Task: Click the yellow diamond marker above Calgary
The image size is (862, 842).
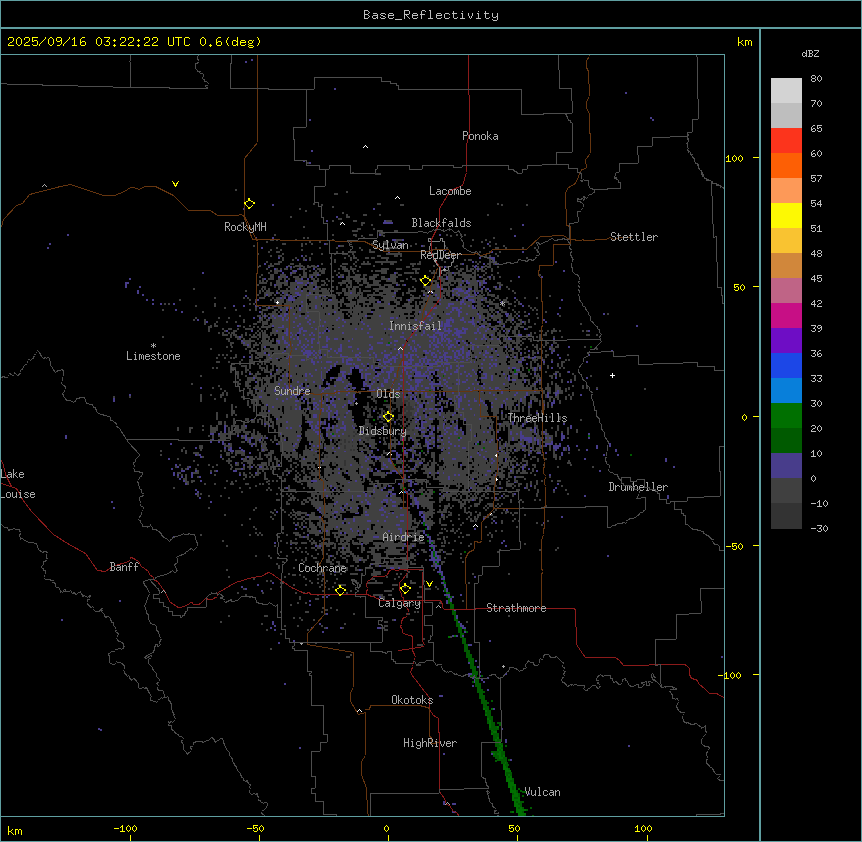Action: (405, 589)
